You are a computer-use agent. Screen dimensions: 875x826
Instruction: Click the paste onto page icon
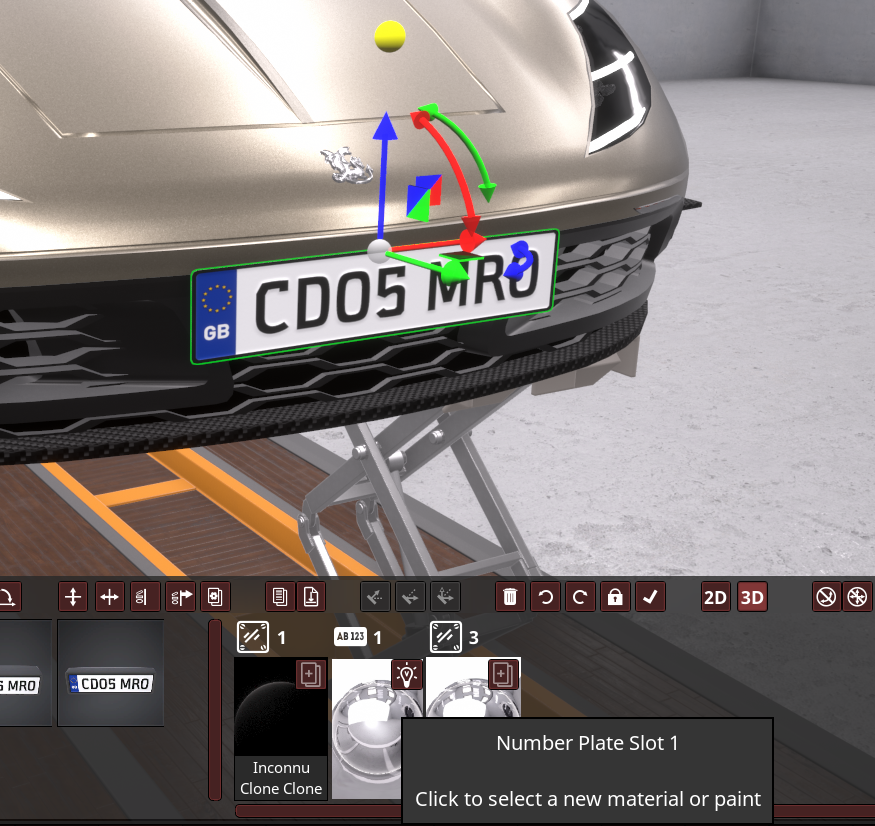311,597
